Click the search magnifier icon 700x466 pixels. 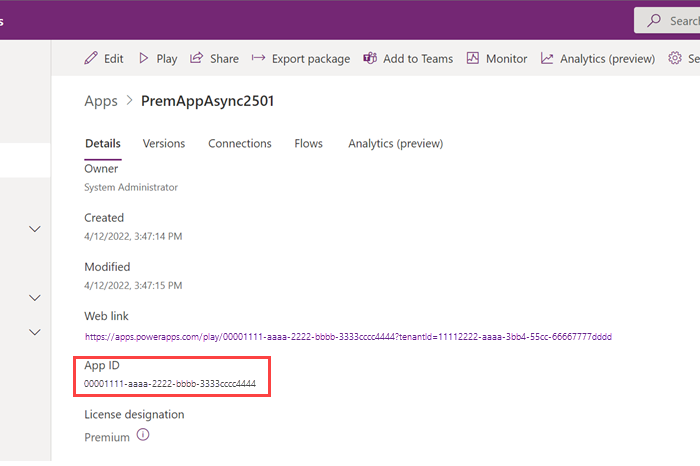pos(654,20)
